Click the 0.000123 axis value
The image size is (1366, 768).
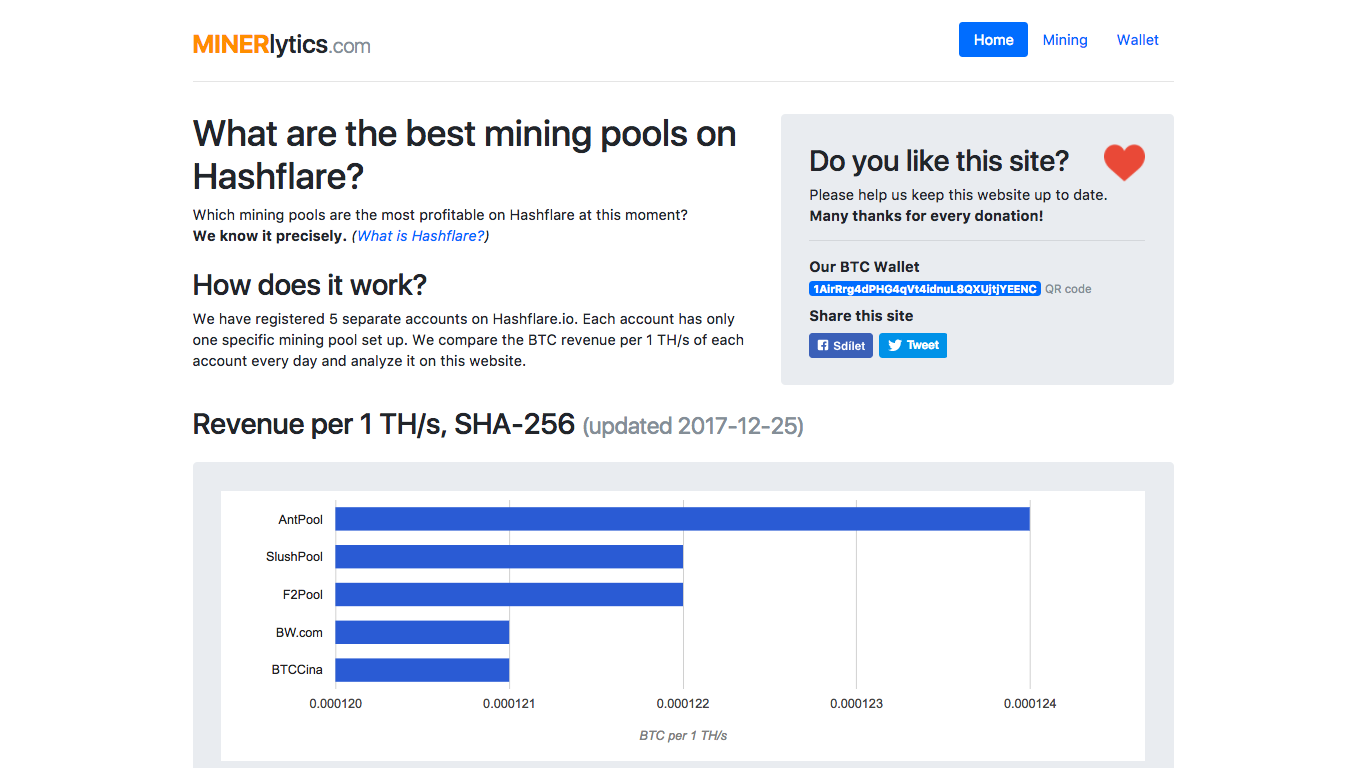[856, 704]
